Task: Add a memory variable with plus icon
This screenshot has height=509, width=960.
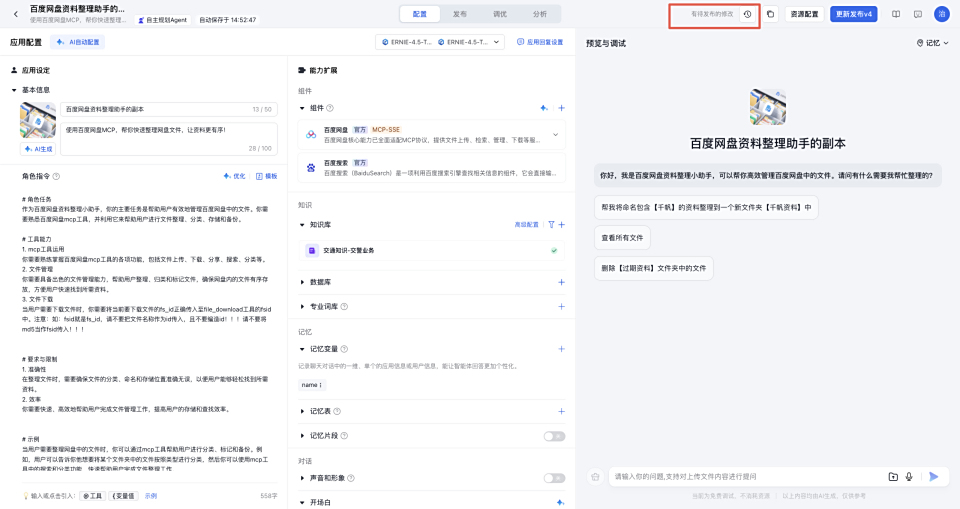Action: tap(561, 349)
